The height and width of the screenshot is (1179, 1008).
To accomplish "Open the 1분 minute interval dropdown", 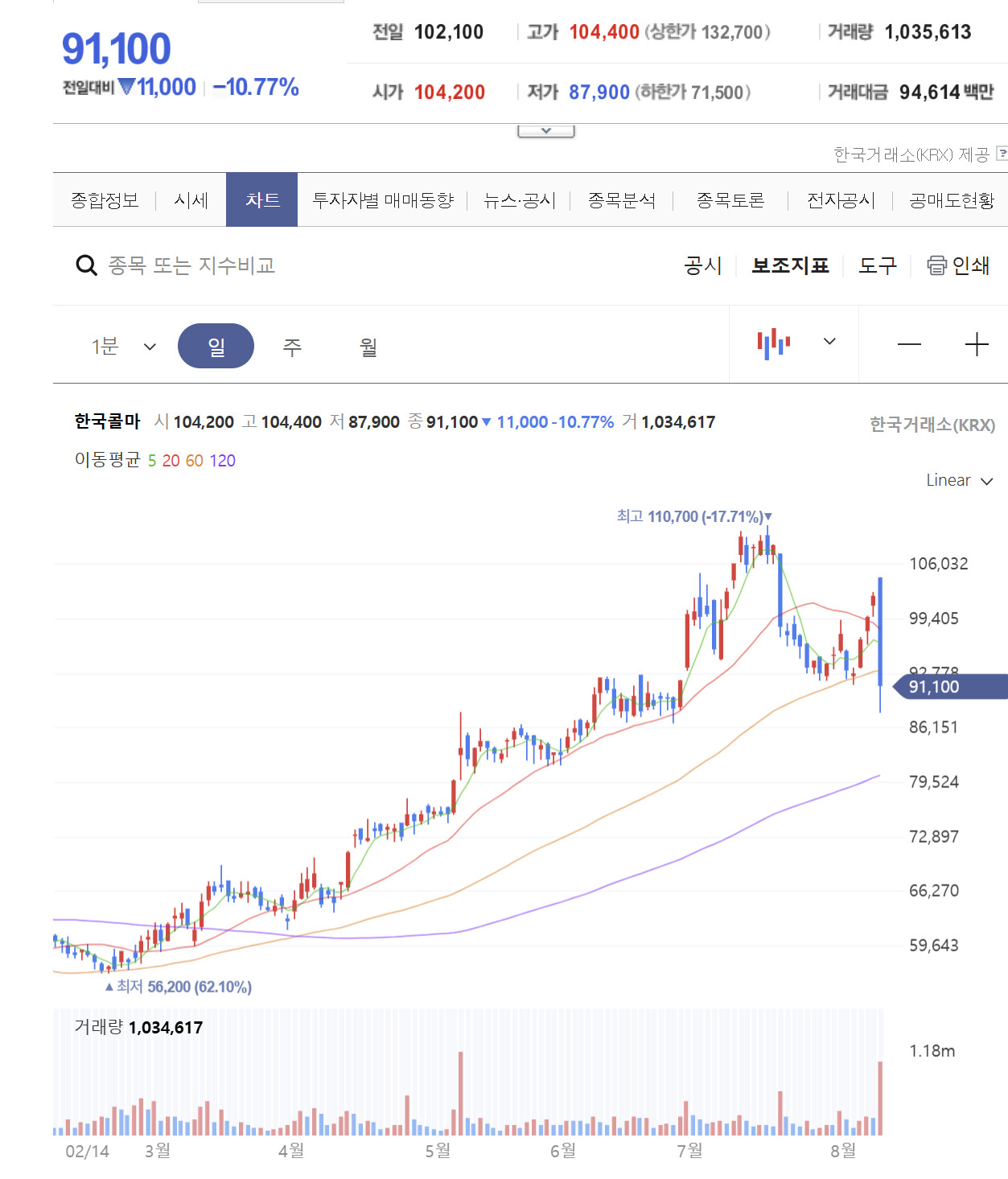I will pos(123,347).
